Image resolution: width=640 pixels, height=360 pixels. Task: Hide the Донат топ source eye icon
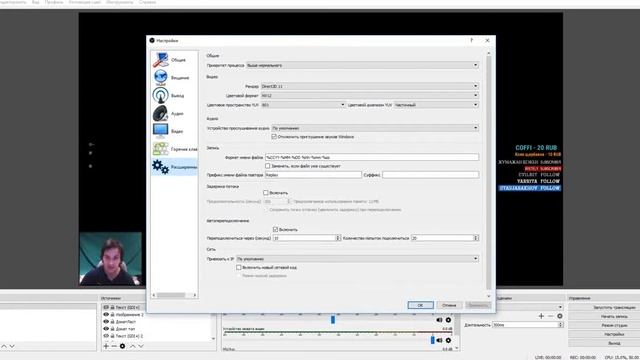[106, 329]
